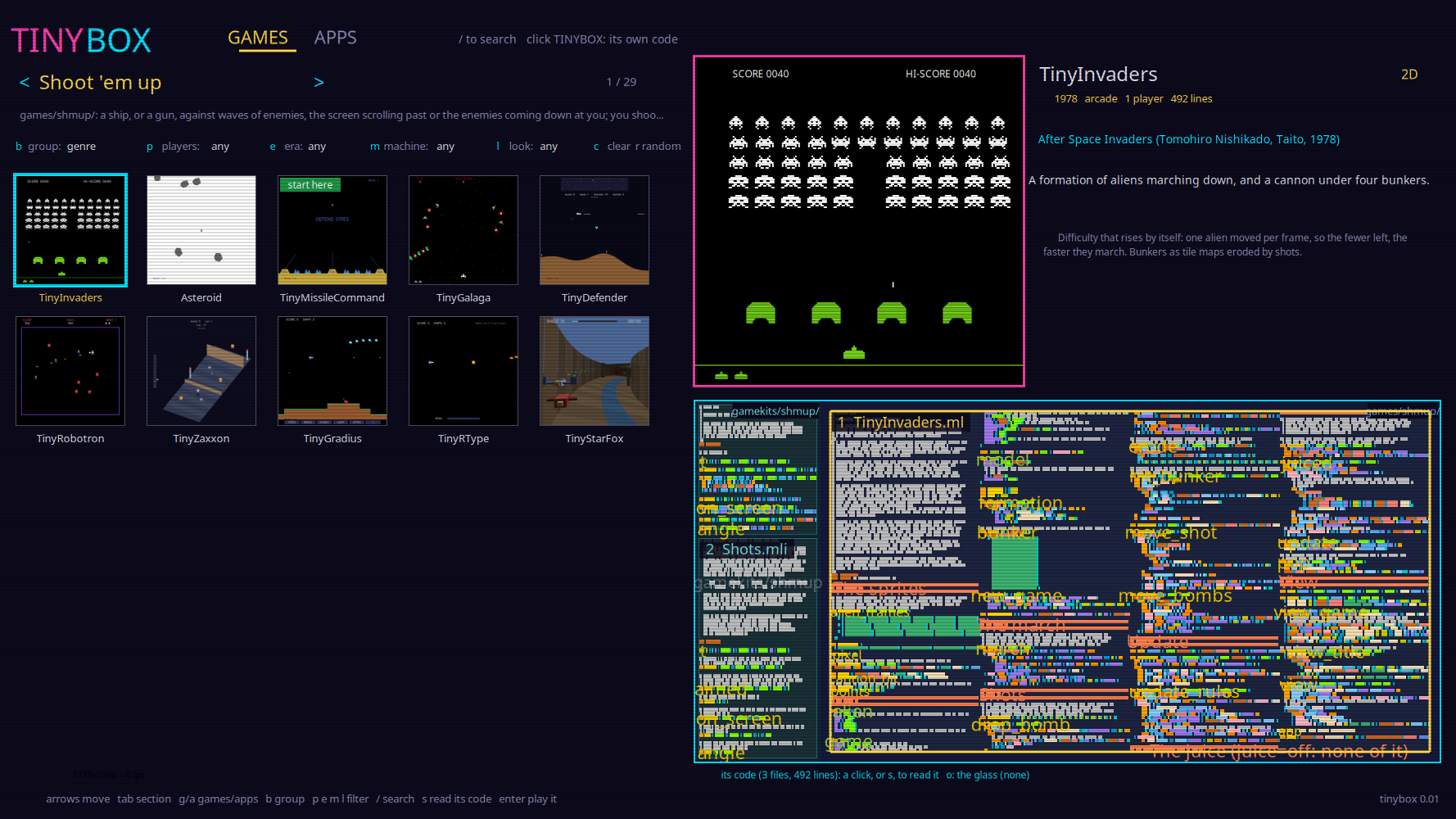Select the TinyRType thumbnail
1456x819 pixels.
[x=463, y=371]
